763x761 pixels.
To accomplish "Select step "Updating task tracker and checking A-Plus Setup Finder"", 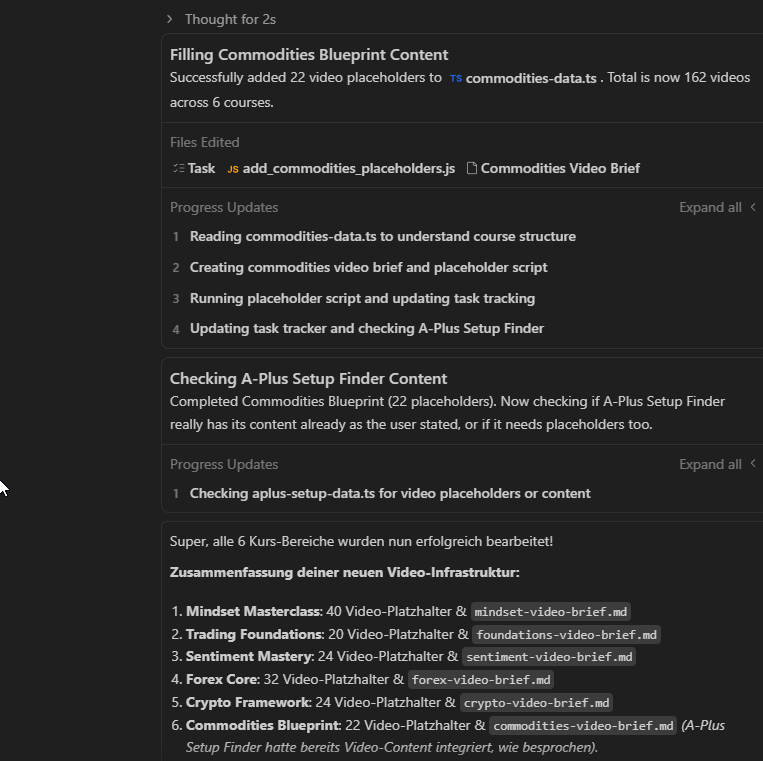I will 366,329.
